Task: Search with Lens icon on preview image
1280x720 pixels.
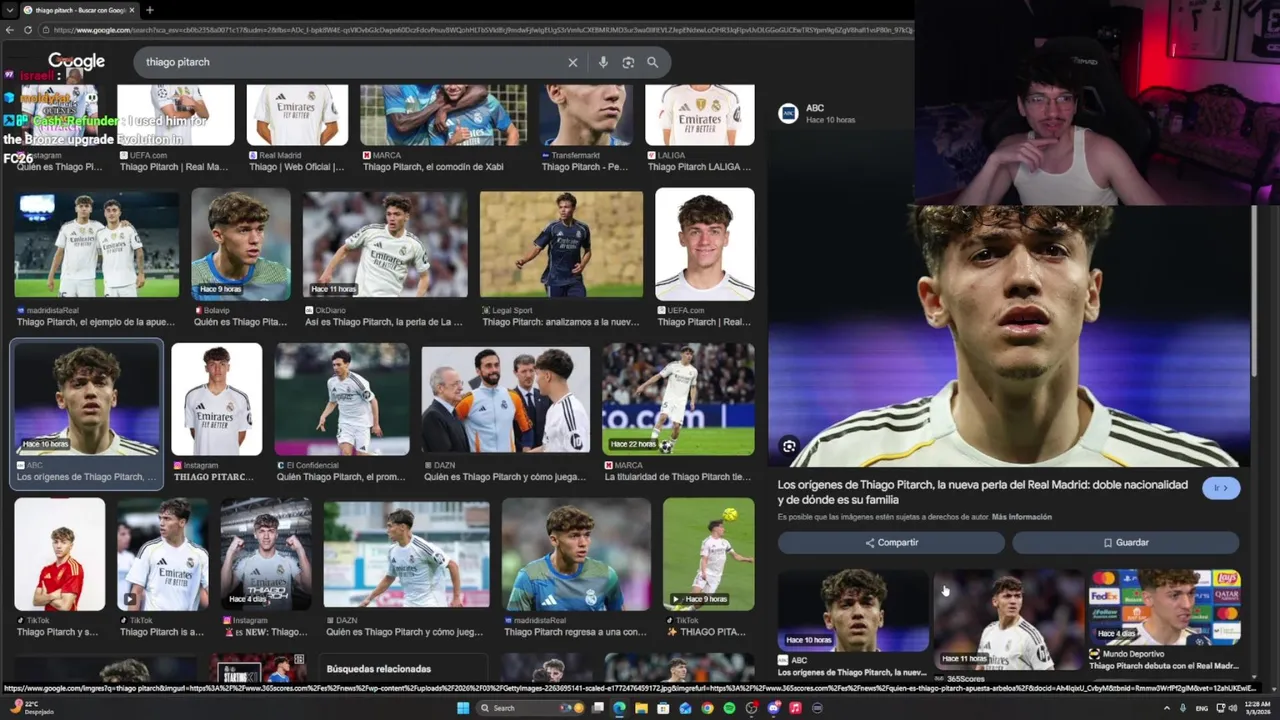Action: tap(789, 446)
